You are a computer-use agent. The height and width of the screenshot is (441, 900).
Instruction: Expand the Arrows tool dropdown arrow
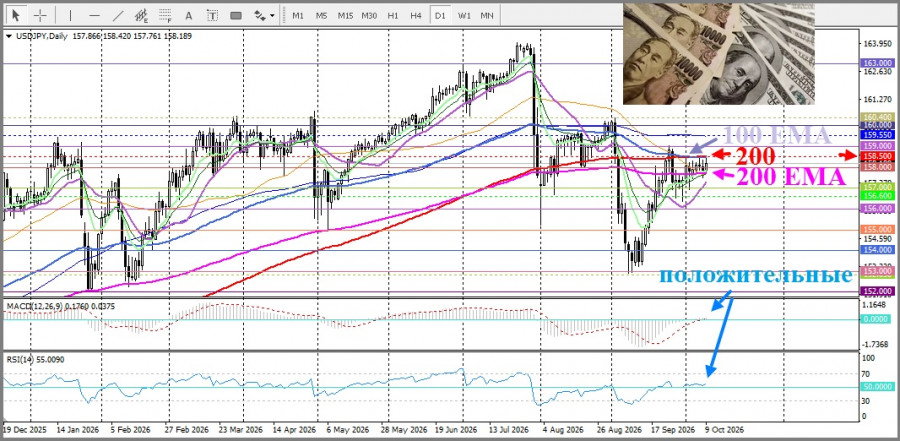click(x=272, y=16)
